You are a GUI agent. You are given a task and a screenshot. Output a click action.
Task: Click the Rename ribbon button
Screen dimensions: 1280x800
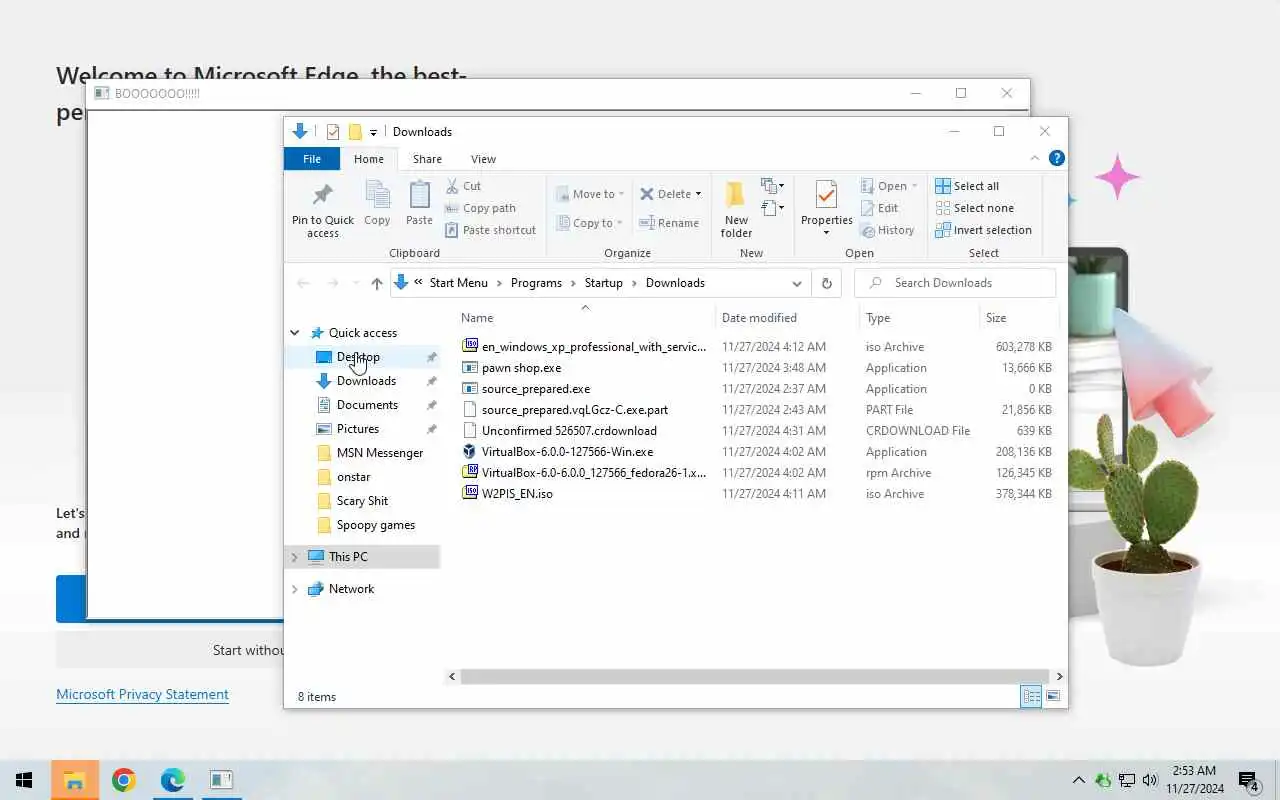[669, 223]
